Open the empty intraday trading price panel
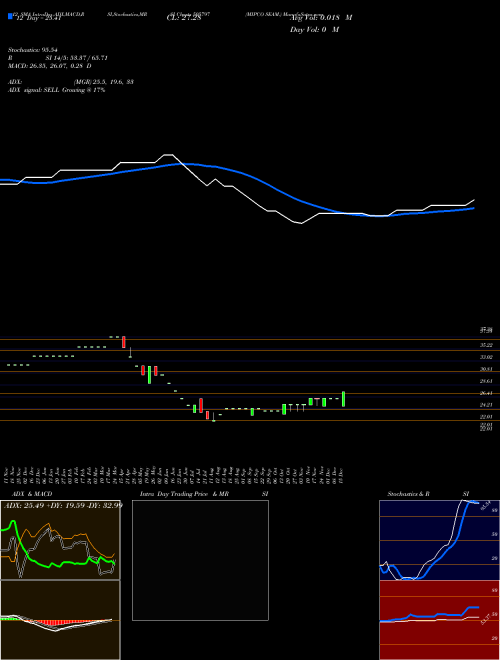The width and height of the screenshot is (500, 660). (x=200, y=560)
